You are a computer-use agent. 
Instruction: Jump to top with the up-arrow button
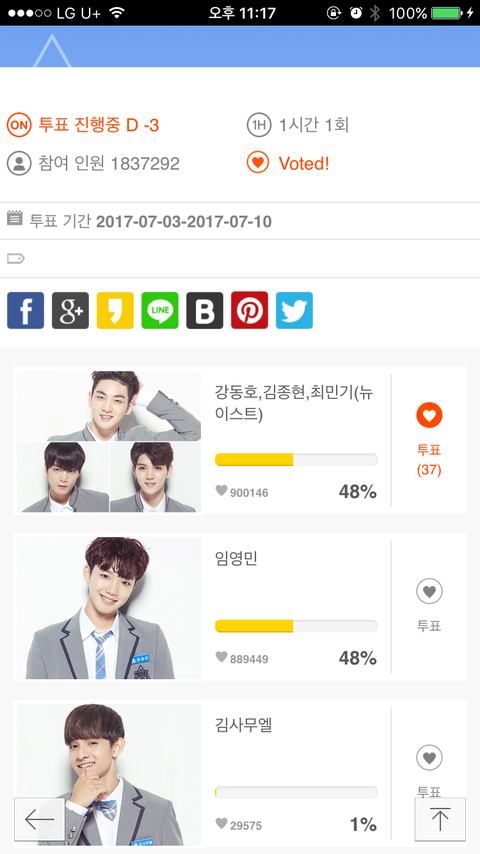pos(440,819)
